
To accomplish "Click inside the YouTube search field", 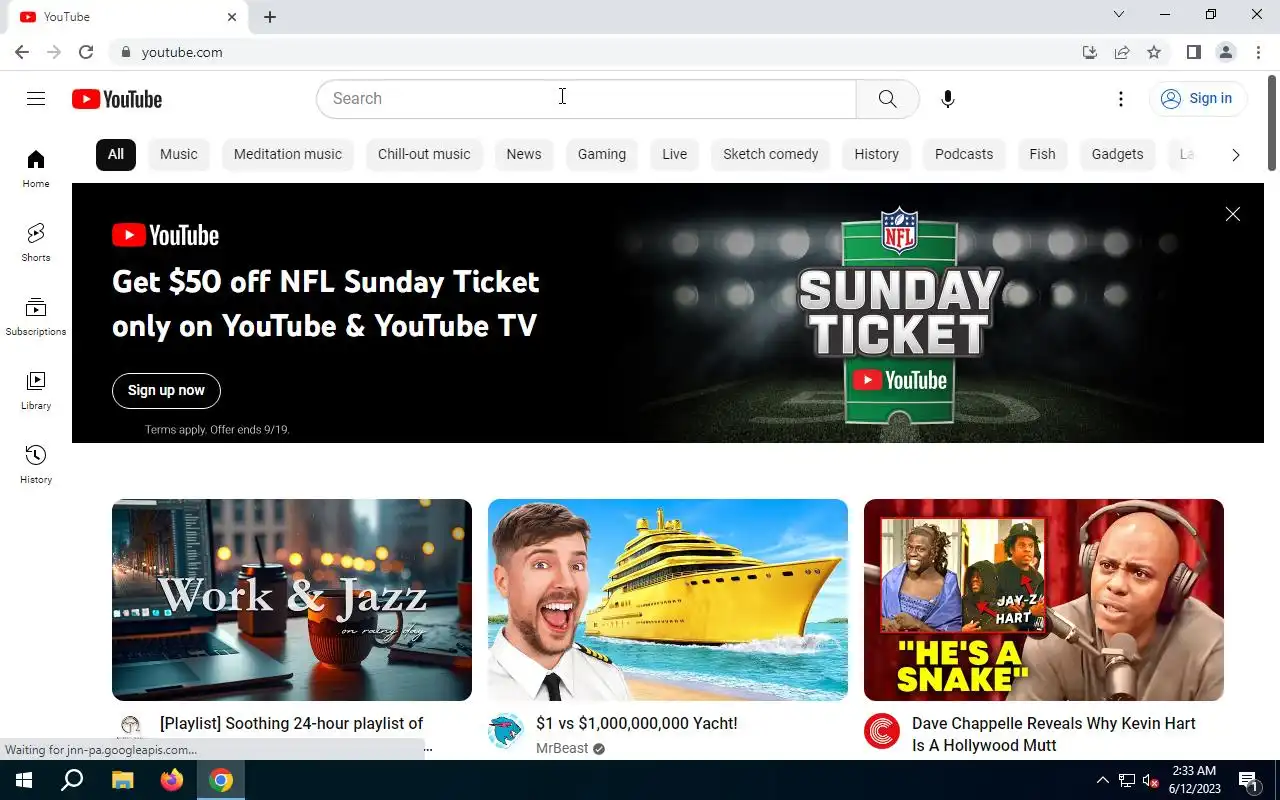I will 586,99.
